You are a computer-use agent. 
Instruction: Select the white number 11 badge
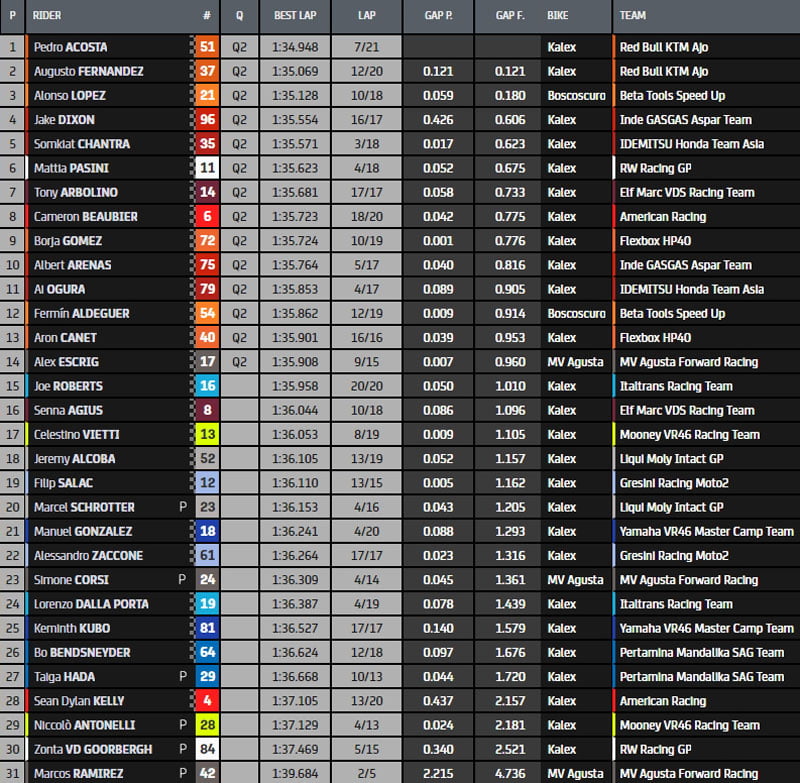pyautogui.click(x=207, y=168)
